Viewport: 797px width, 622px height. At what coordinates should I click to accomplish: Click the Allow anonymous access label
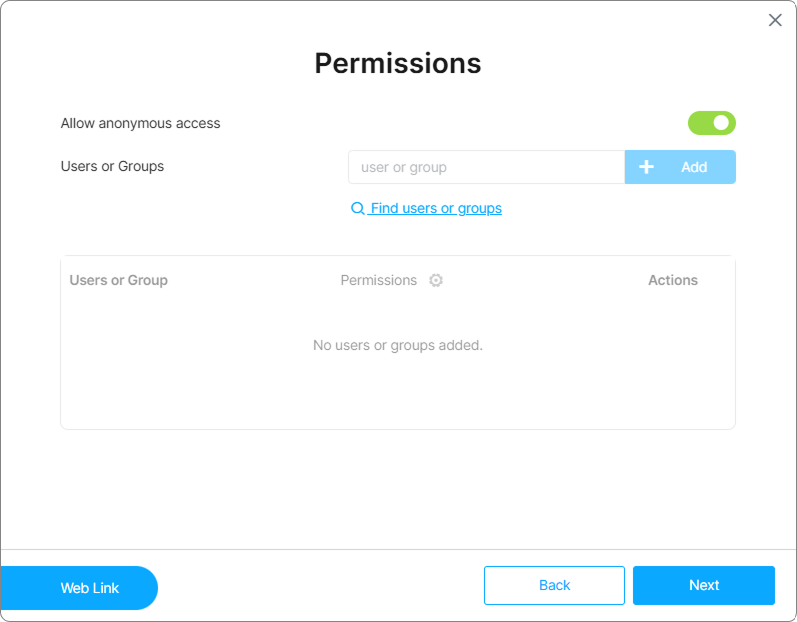tap(140, 123)
